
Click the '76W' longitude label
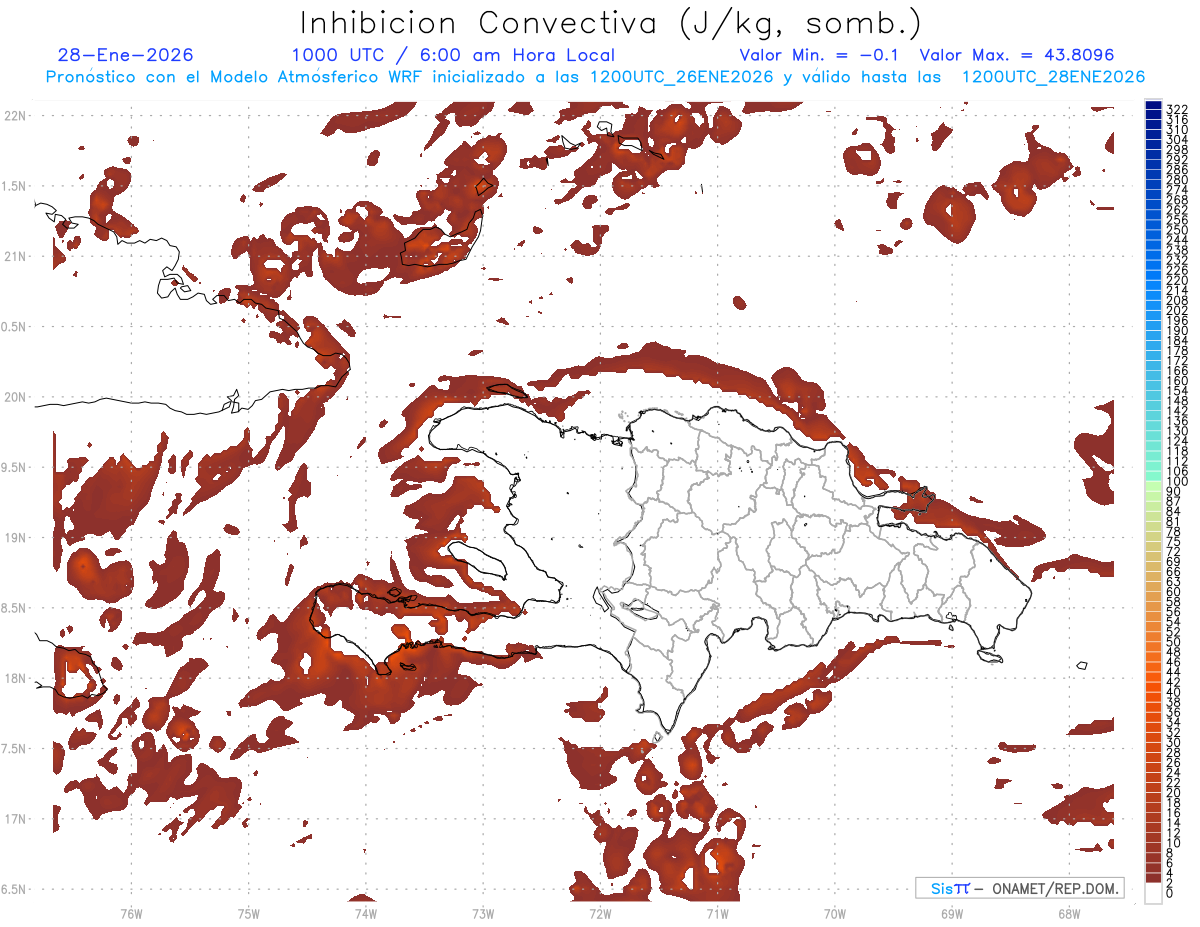[x=131, y=913]
